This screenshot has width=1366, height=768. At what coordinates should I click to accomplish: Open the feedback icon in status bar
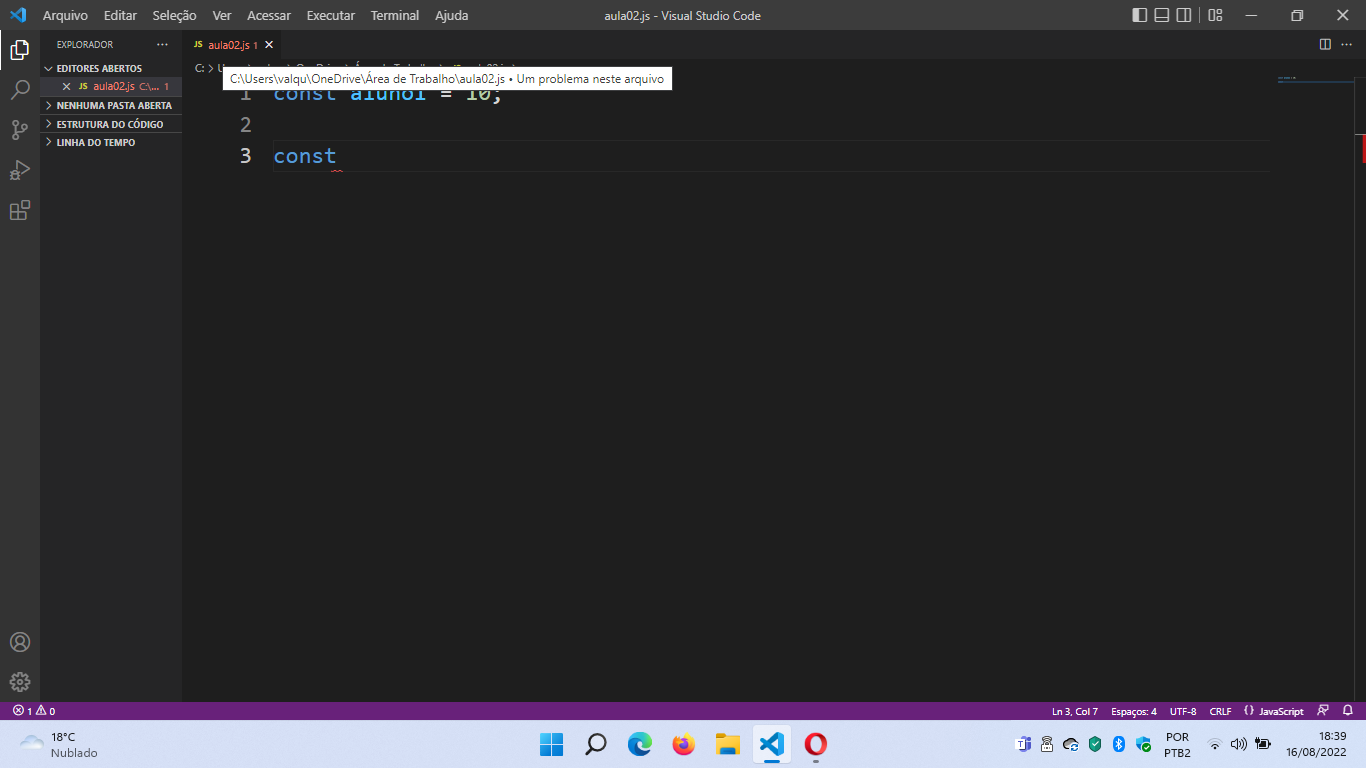point(1323,711)
